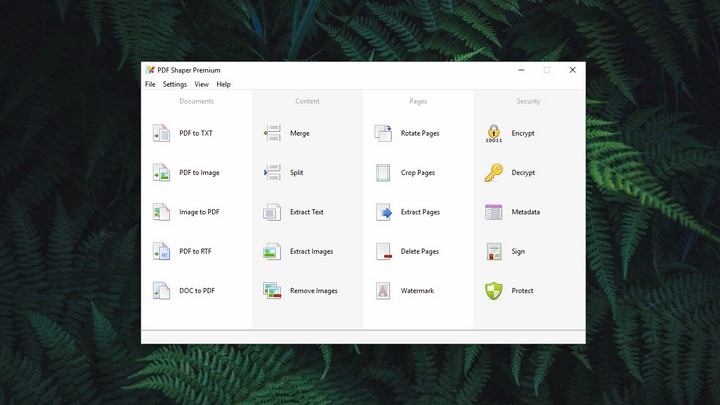Select the Image to PDF label
This screenshot has width=720, height=405.
(199, 212)
